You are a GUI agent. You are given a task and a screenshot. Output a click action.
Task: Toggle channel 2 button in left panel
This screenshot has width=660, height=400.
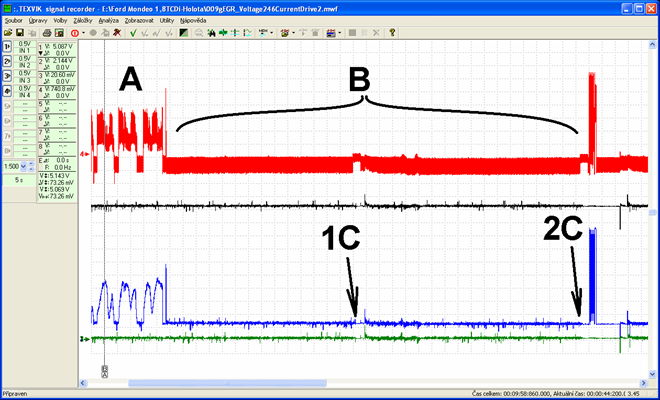[8, 62]
